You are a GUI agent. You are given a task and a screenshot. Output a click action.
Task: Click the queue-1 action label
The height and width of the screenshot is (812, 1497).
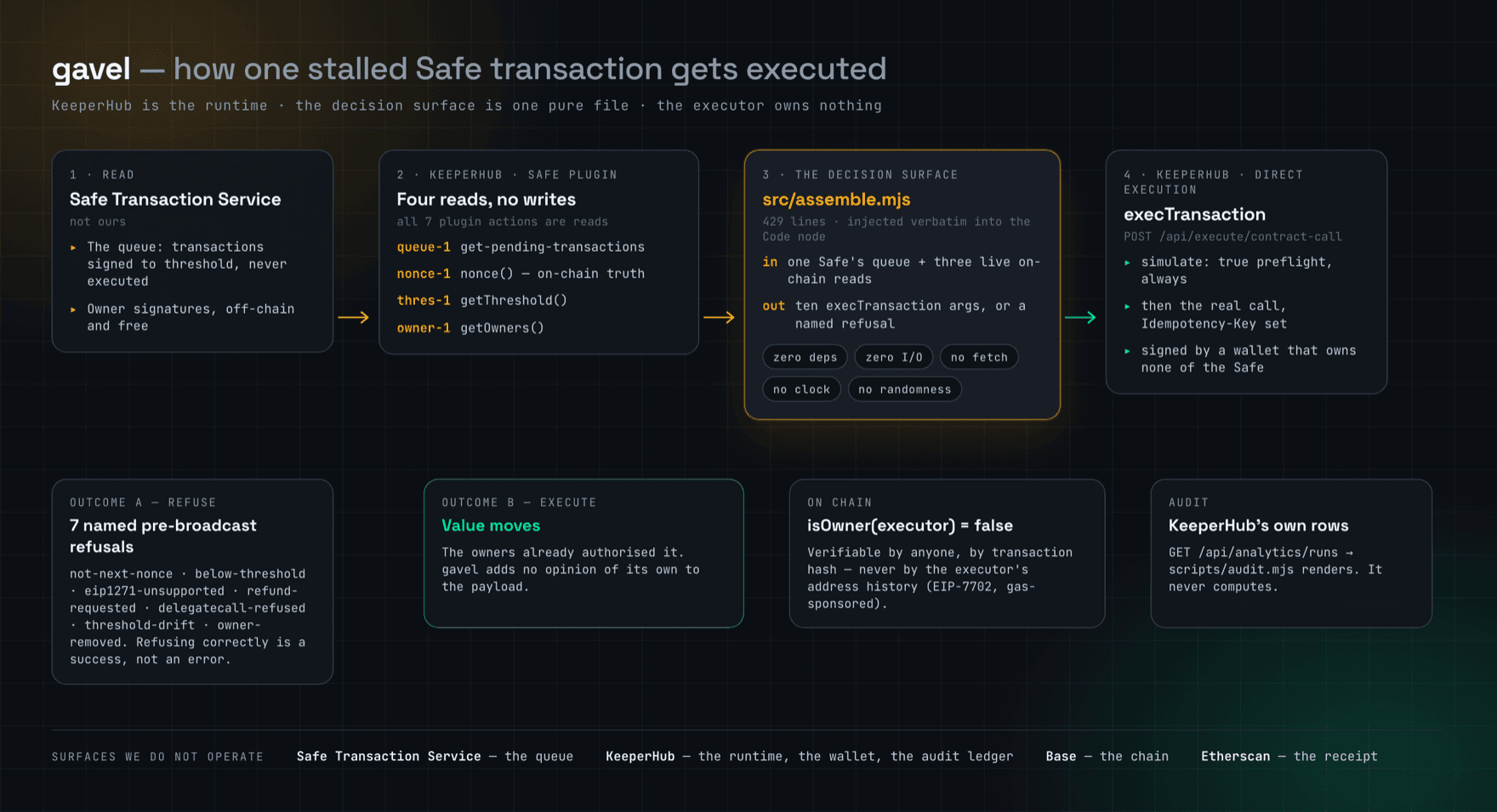(x=424, y=247)
